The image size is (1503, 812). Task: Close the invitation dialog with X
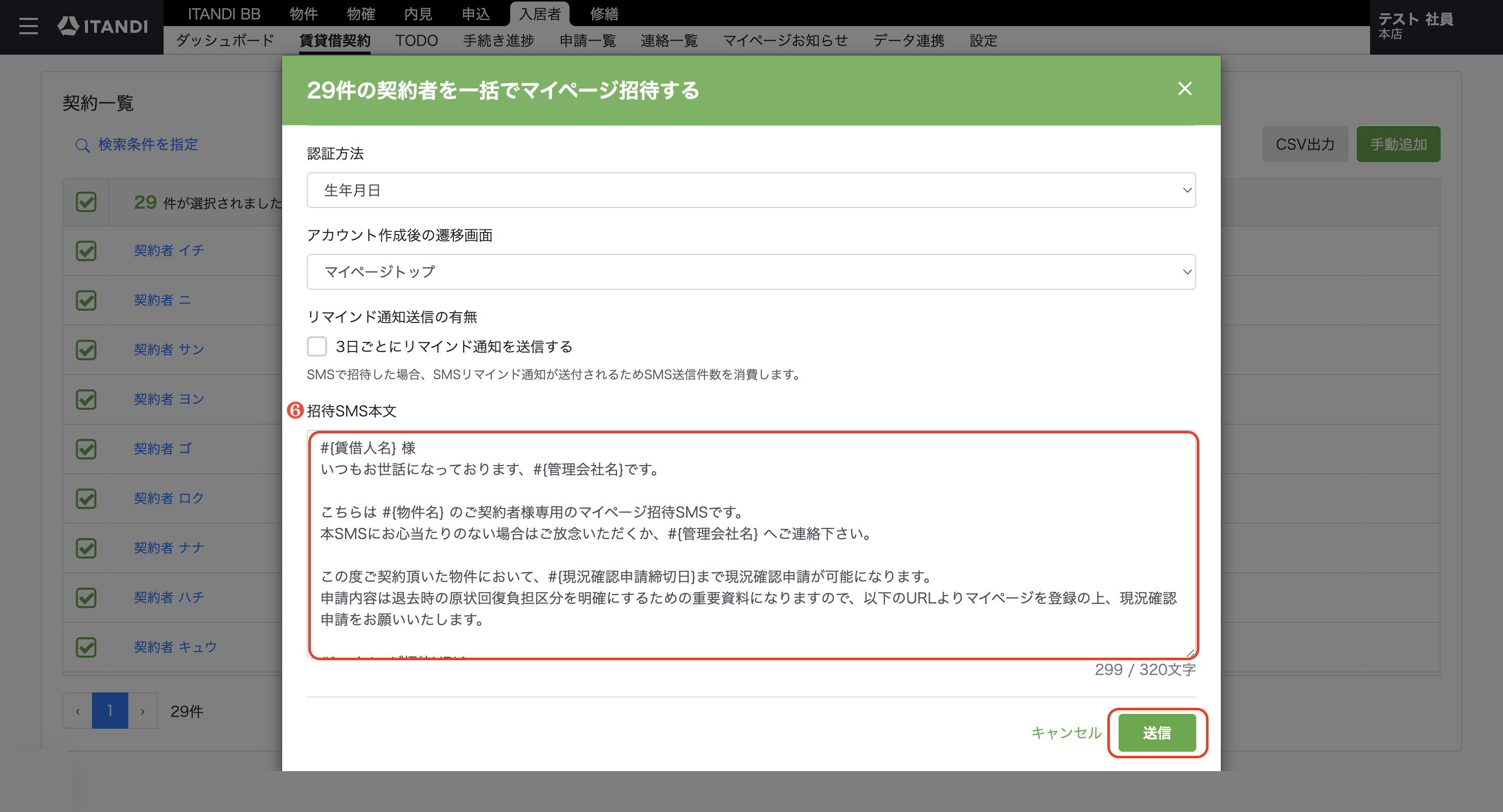[1185, 89]
